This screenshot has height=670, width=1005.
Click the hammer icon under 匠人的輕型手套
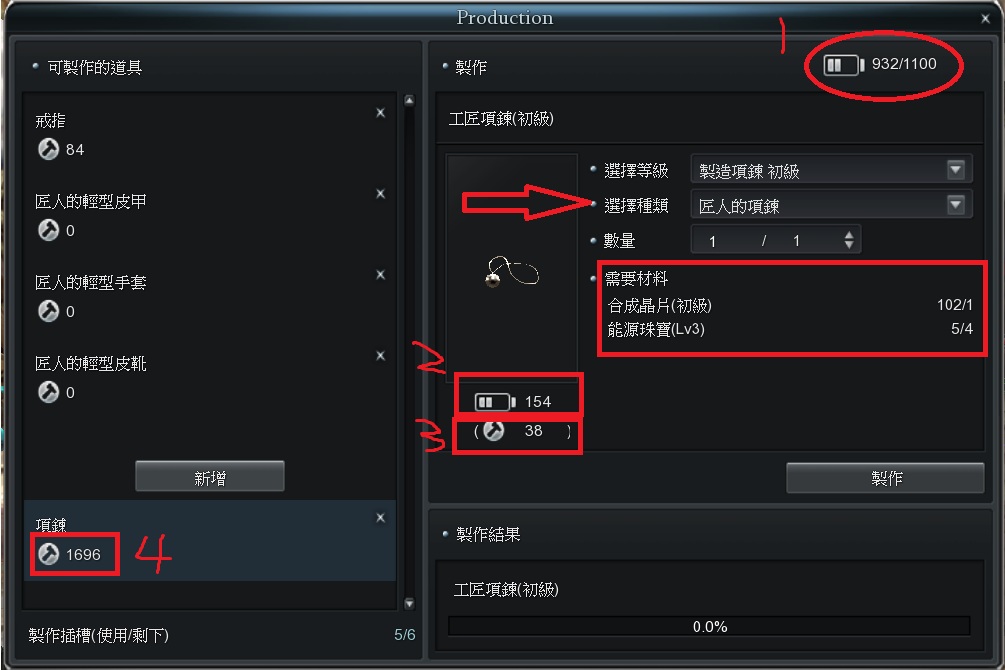pyautogui.click(x=48, y=311)
